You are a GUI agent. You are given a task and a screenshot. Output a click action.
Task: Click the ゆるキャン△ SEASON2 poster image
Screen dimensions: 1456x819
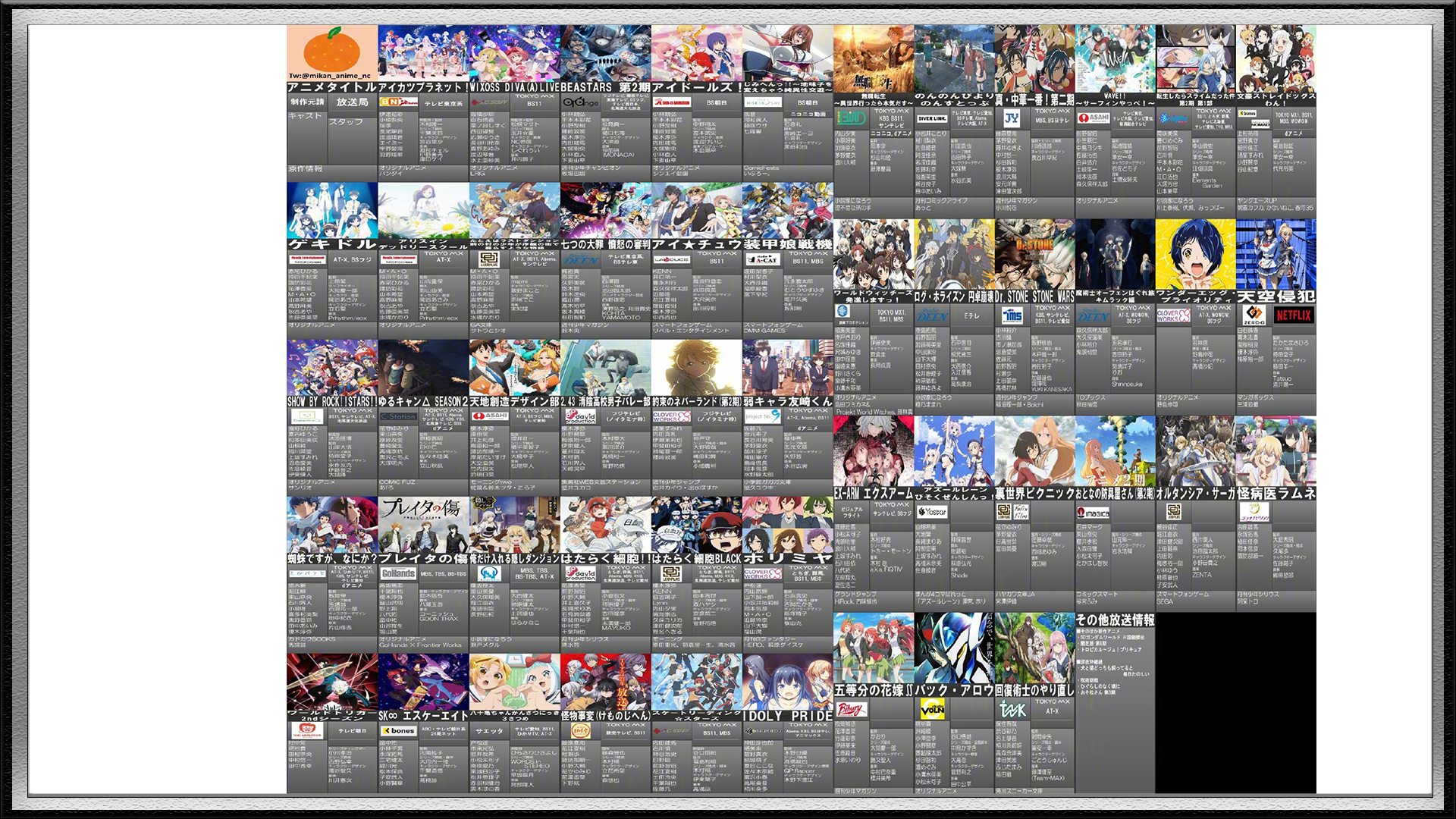(423, 367)
